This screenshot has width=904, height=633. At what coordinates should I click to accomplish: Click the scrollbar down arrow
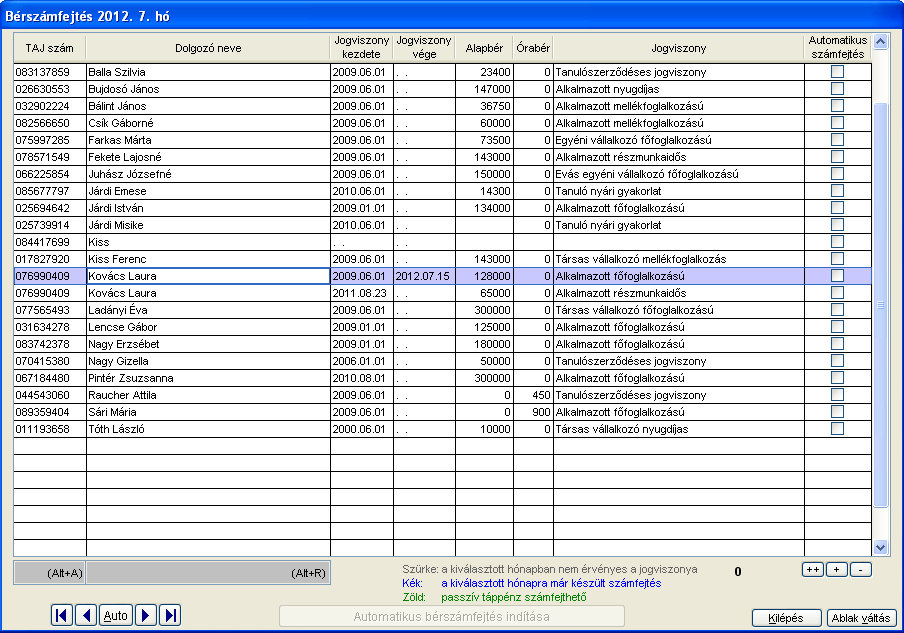click(880, 548)
